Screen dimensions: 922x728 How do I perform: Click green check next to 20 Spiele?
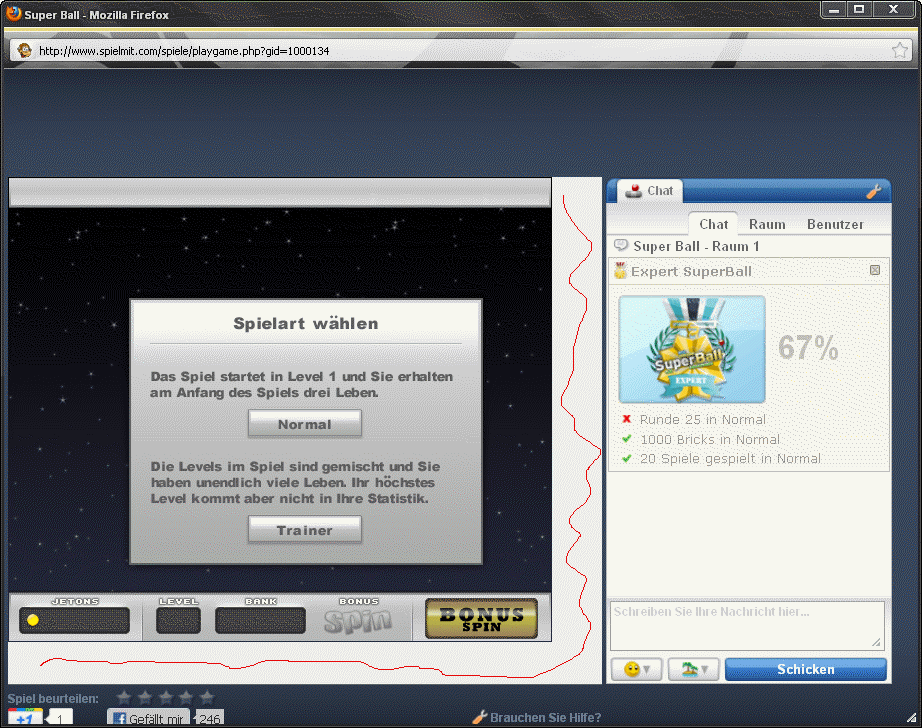pos(626,458)
